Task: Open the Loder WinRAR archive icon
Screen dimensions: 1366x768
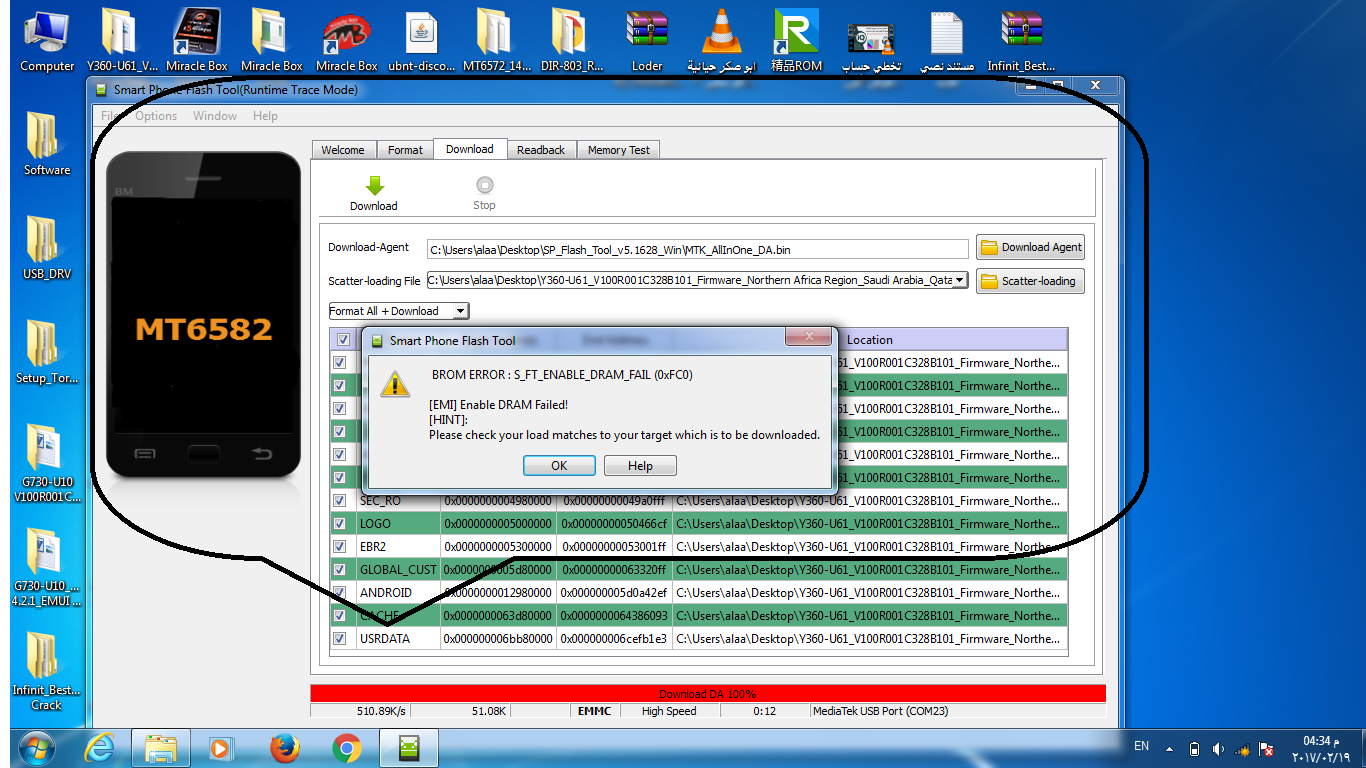Action: [647, 41]
